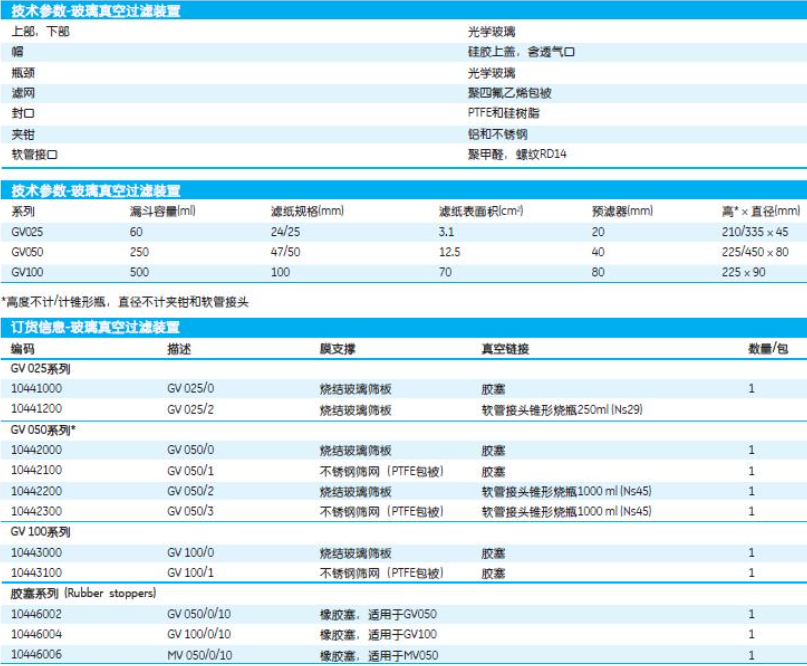Click 橡胶塞，适用于GV050 cell
The width and height of the screenshot is (807, 666).
[x=378, y=614]
